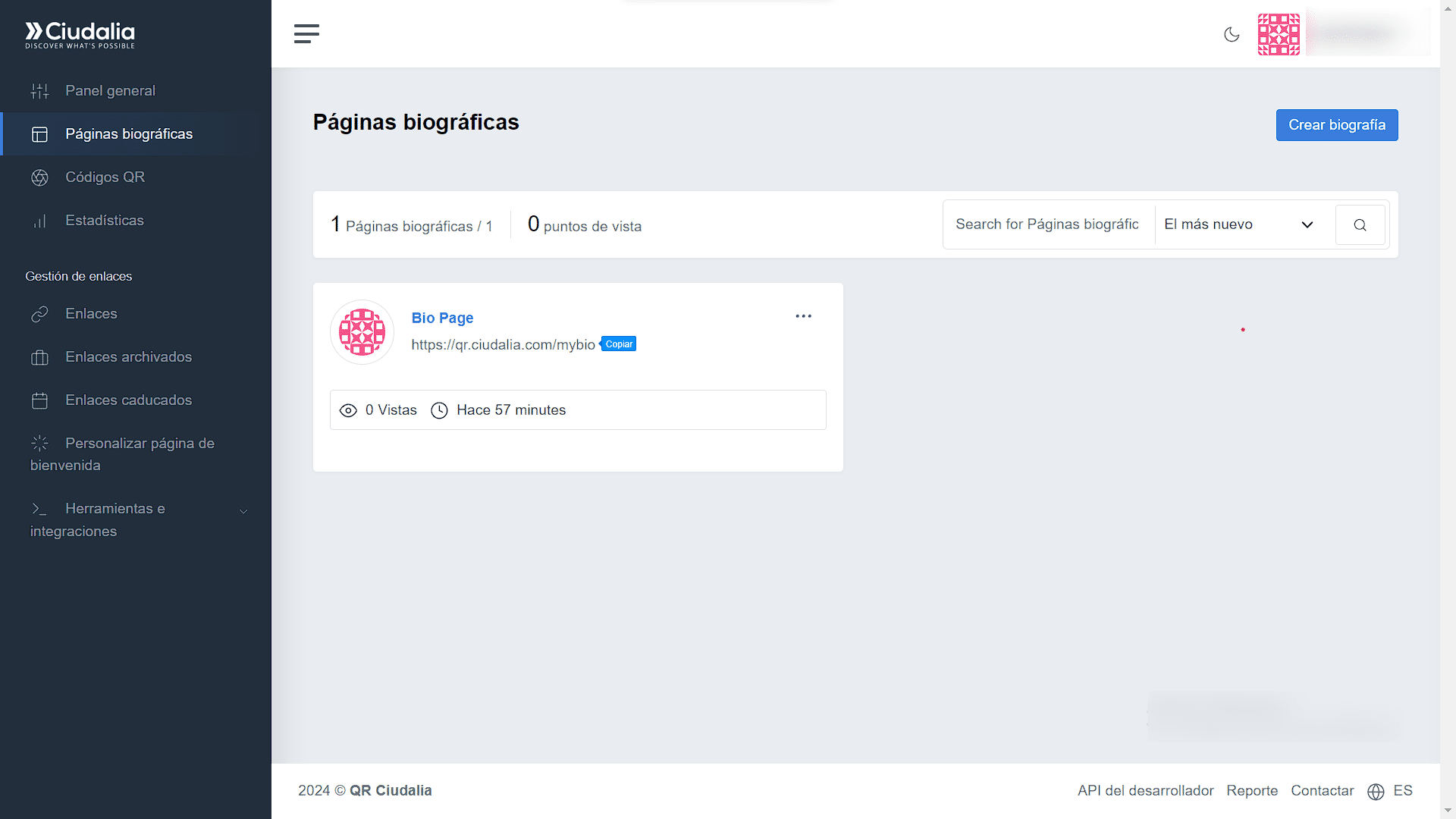
Task: Click the Search for Páginas biográficas field
Action: pos(1048,224)
